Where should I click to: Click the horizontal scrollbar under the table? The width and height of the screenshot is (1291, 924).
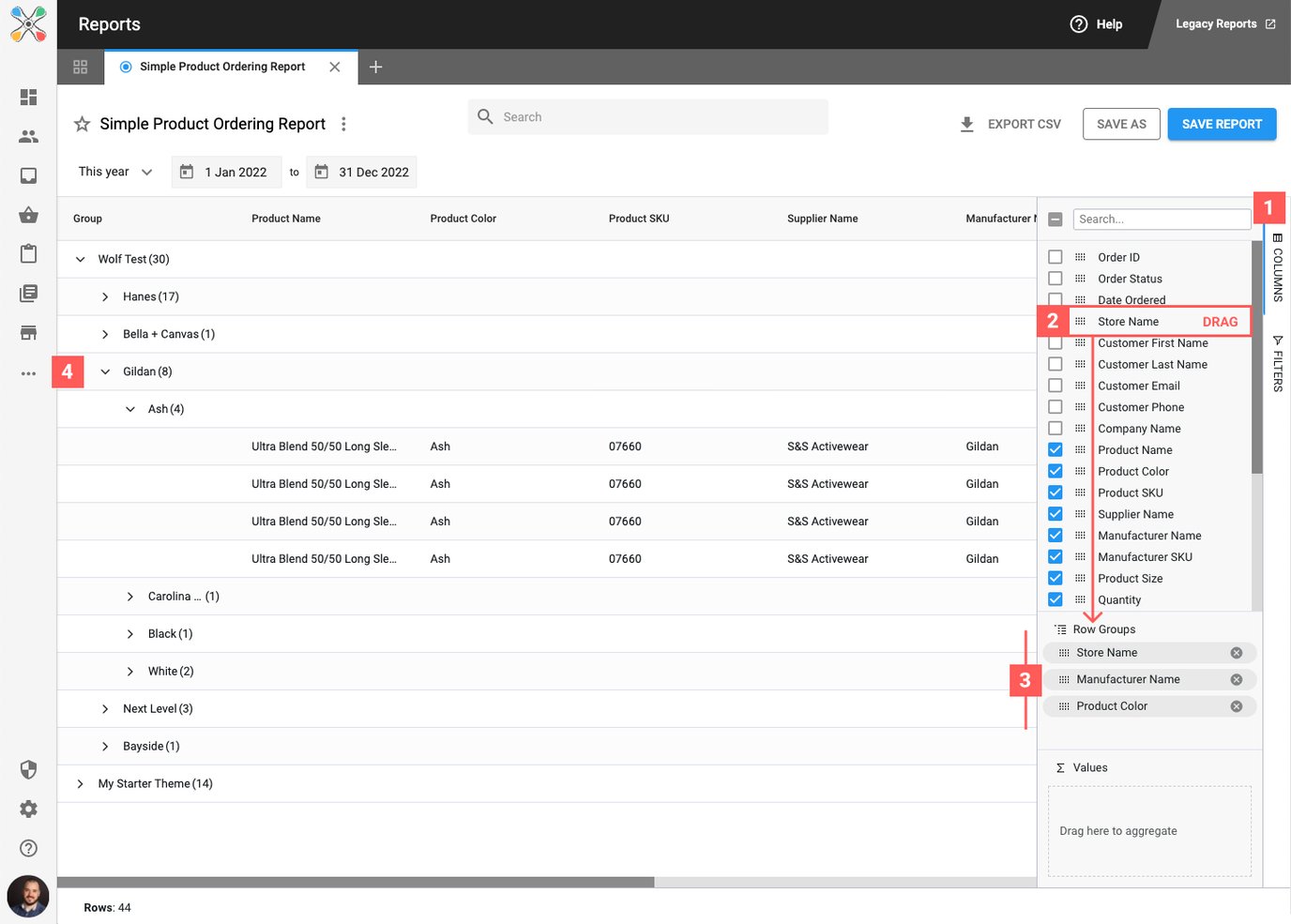[x=357, y=882]
